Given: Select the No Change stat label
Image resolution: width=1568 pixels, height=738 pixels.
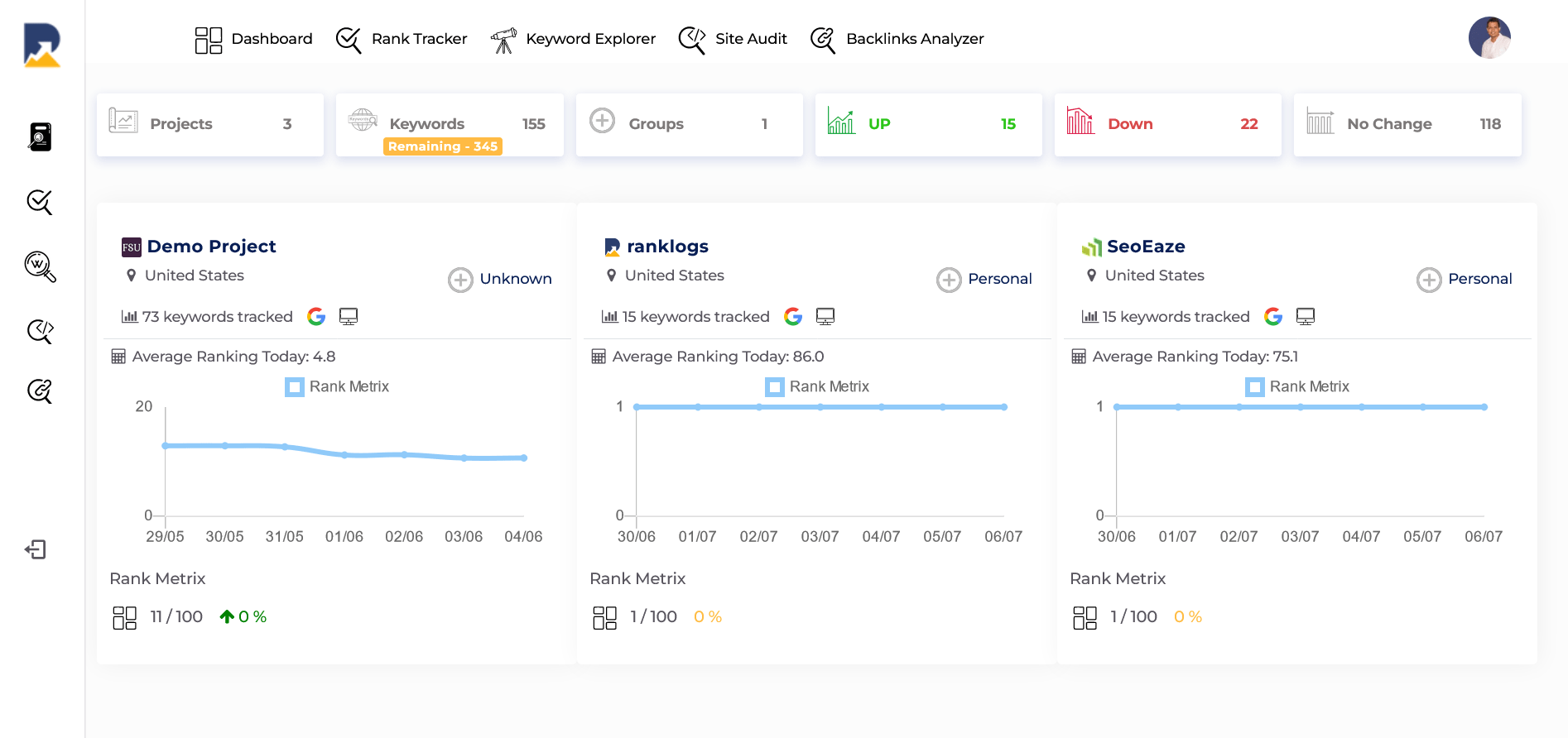Looking at the screenshot, I should pyautogui.click(x=1389, y=124).
